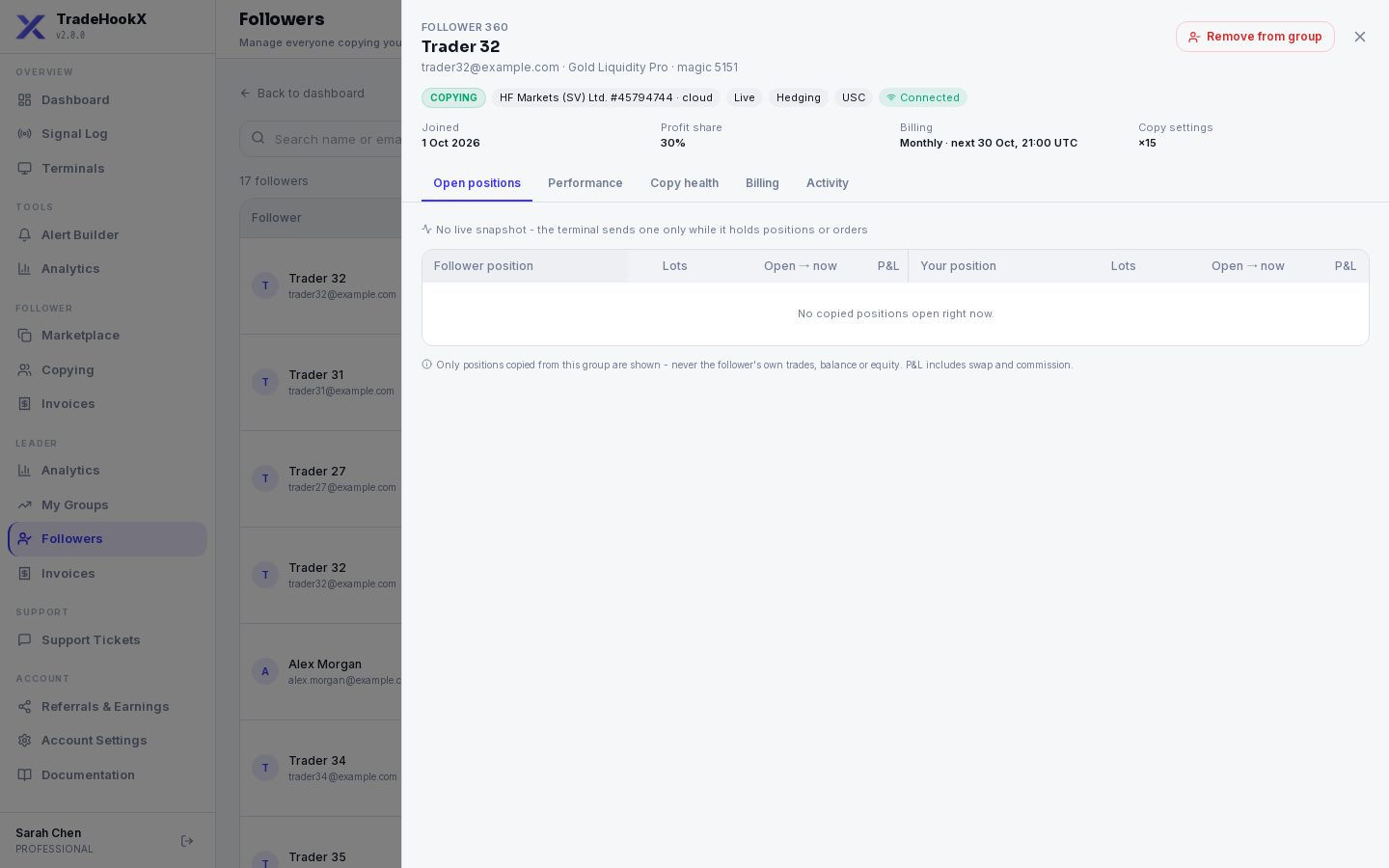Open Documentation book icon

click(x=25, y=774)
